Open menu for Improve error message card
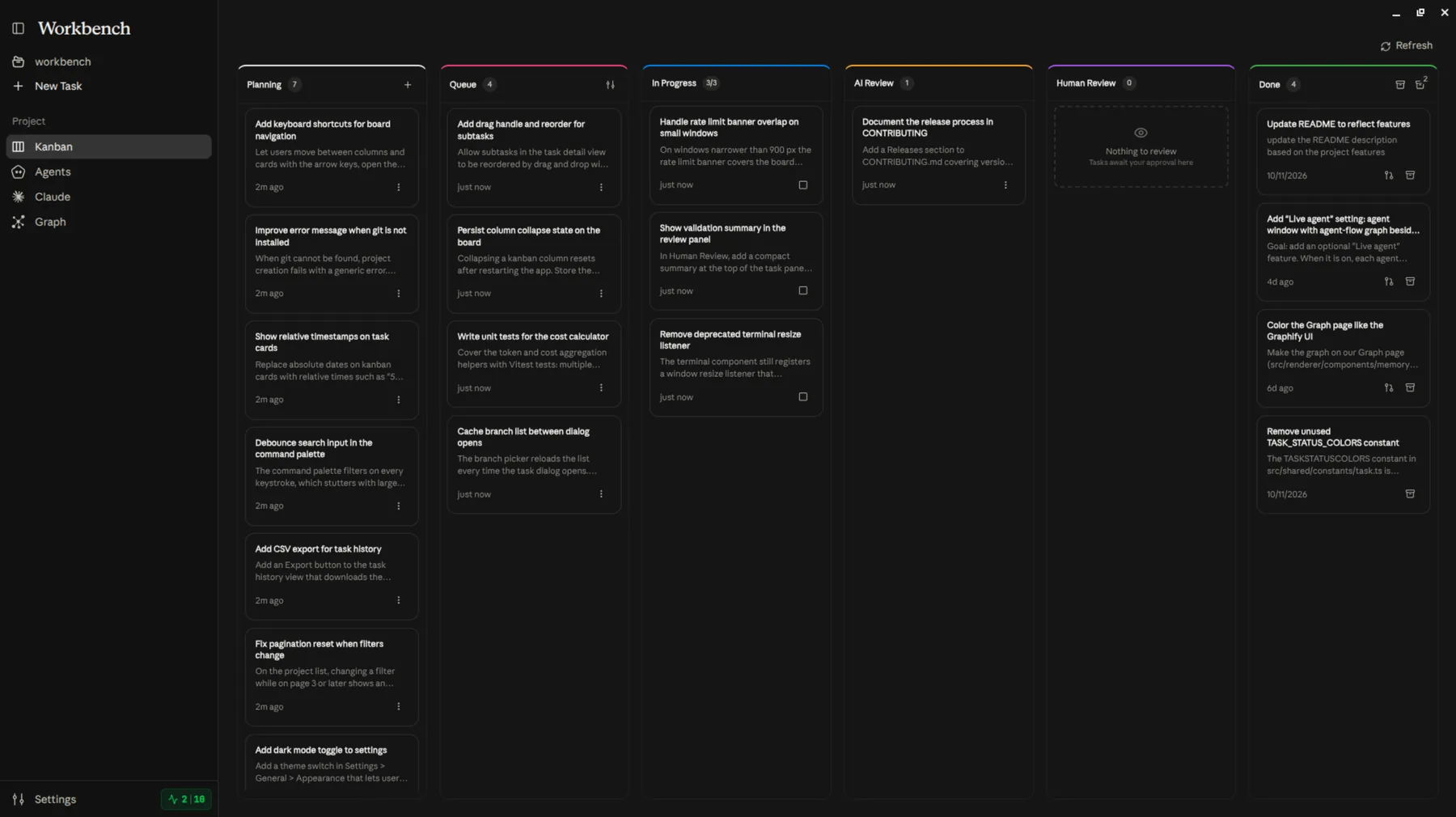 click(399, 294)
